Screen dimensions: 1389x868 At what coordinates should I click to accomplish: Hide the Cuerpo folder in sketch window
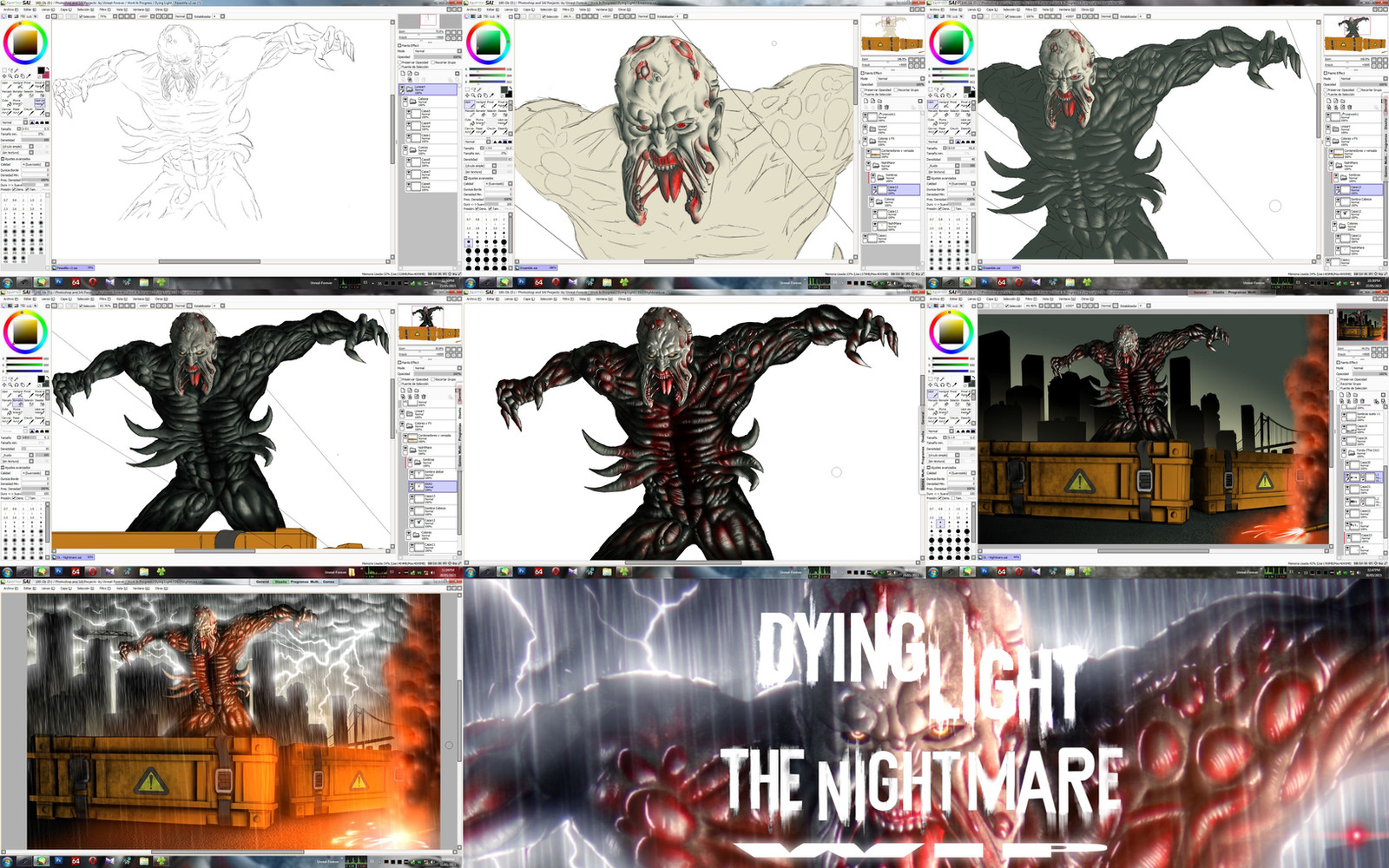click(405, 148)
